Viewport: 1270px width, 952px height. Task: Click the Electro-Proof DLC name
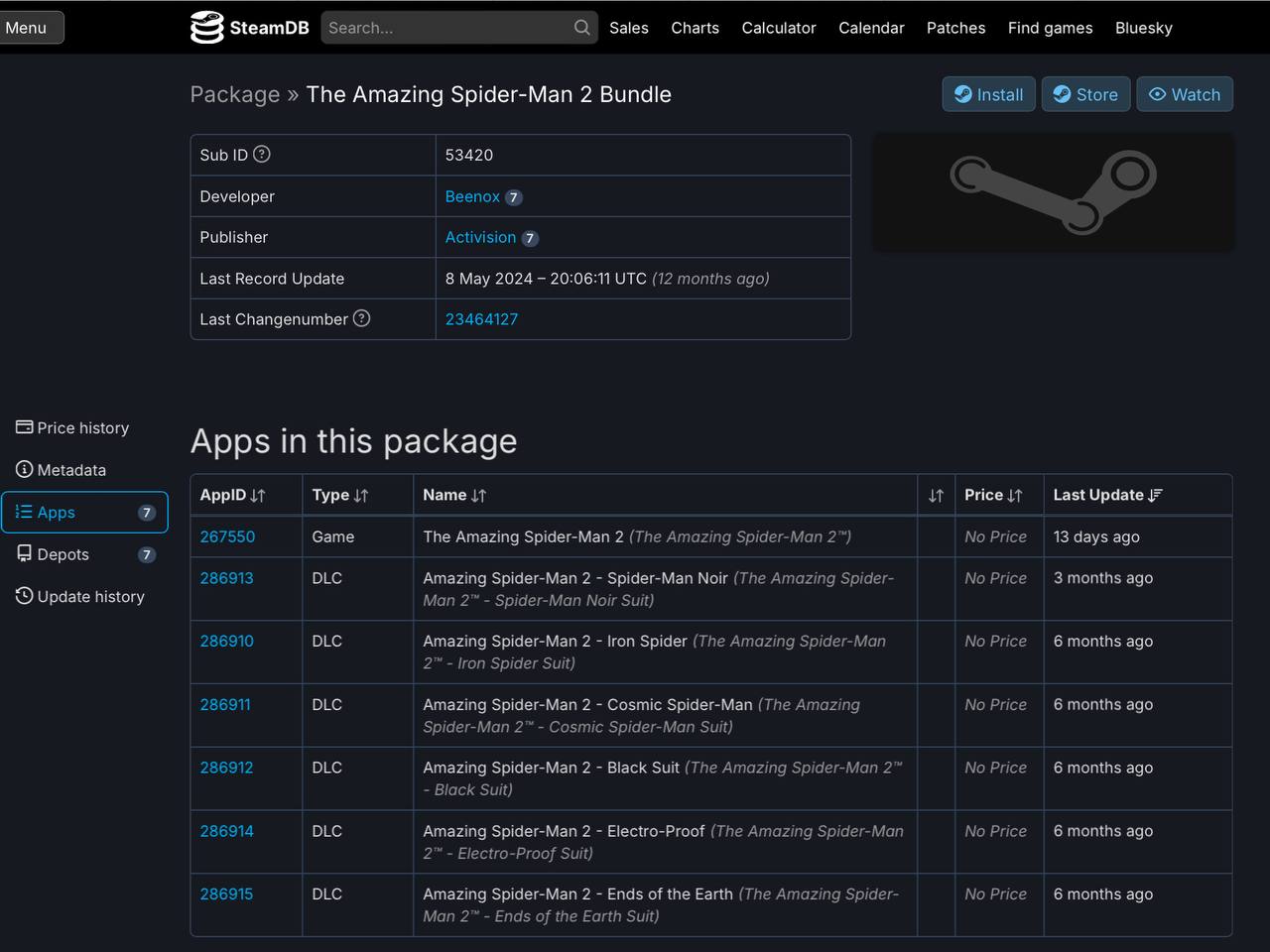point(564,831)
